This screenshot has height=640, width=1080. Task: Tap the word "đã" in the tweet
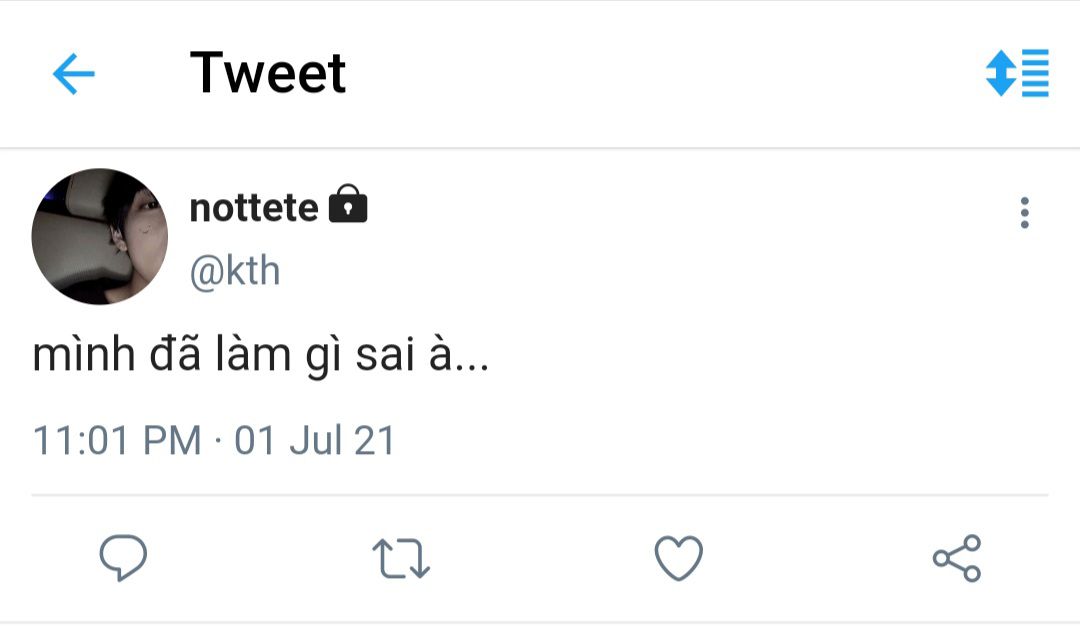(176, 354)
